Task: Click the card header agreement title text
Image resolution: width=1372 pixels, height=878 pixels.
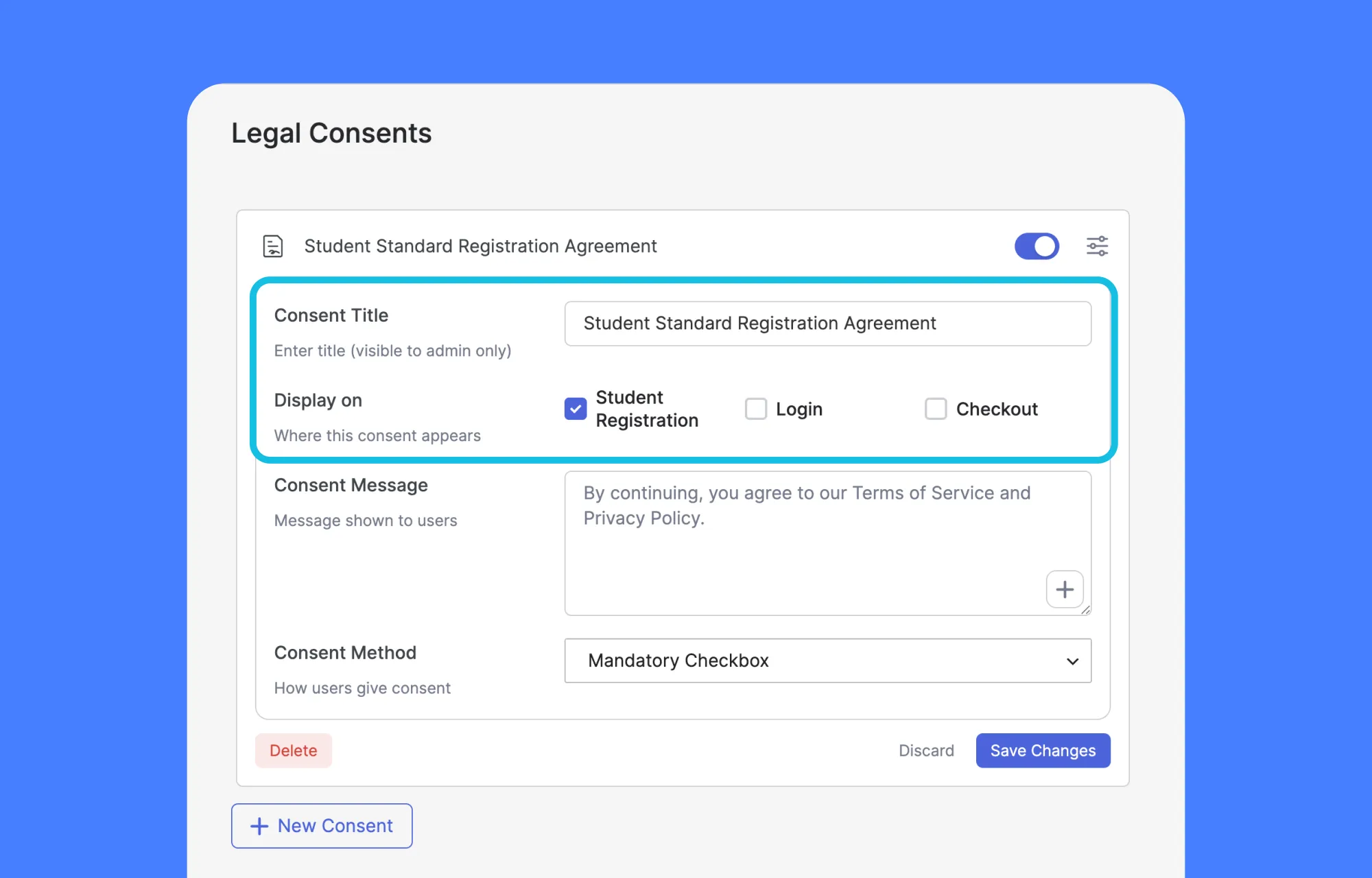Action: pos(480,246)
